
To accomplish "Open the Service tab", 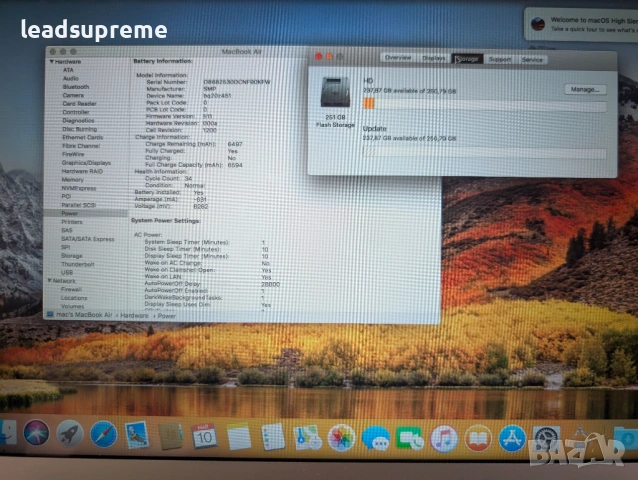I will [532, 60].
